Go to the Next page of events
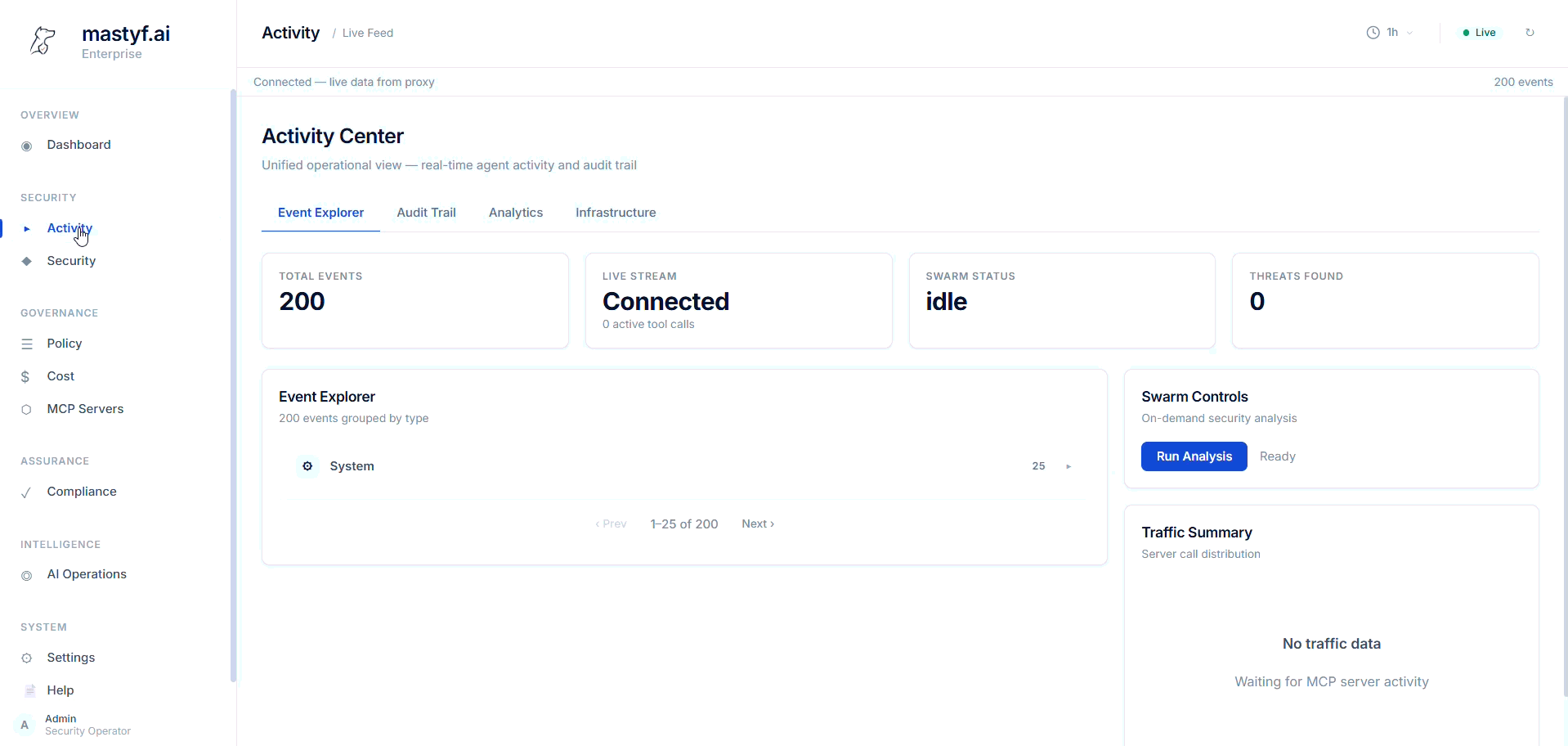 tap(758, 524)
